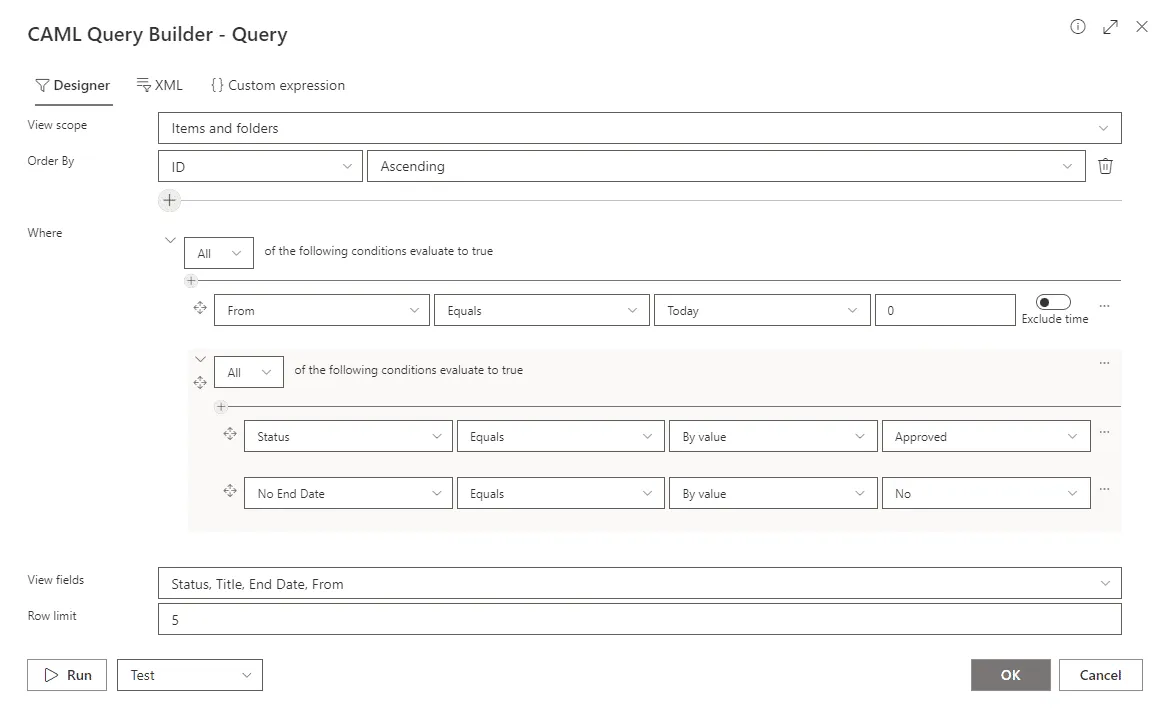1169x710 pixels.
Task: Open the ellipsis menu of the nested condition group
Action: pyautogui.click(x=1104, y=363)
